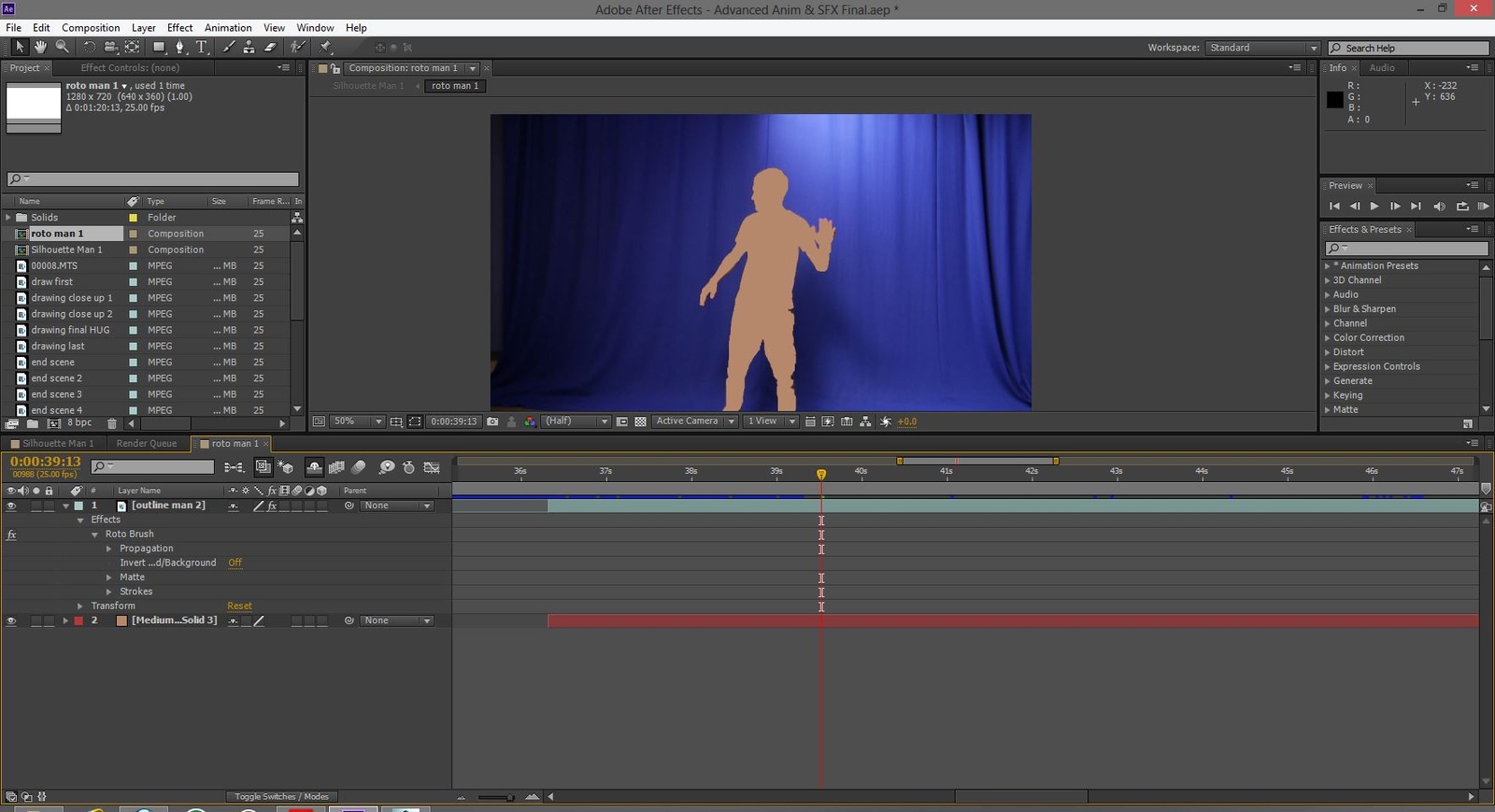Screen dimensions: 1495x812
Task: Open the Active Camera view dropdown
Action: (695, 421)
